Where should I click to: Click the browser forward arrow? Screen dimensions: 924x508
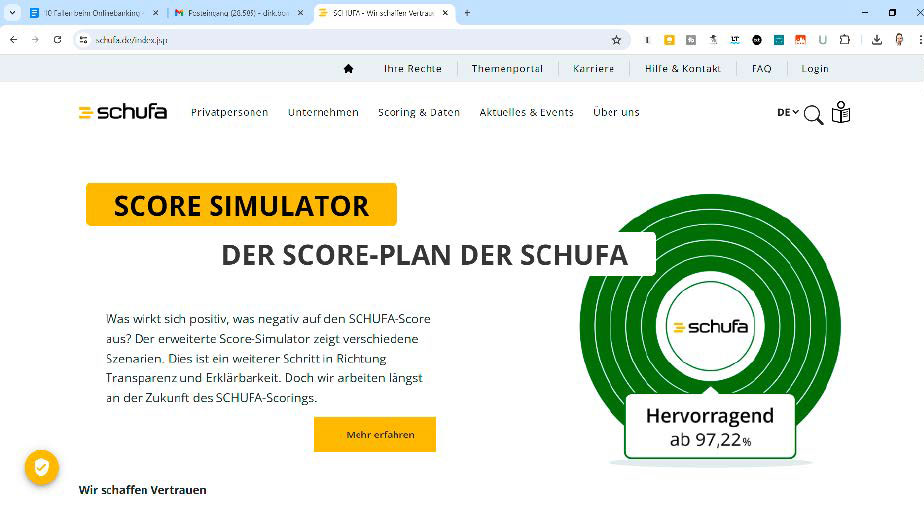coord(35,39)
